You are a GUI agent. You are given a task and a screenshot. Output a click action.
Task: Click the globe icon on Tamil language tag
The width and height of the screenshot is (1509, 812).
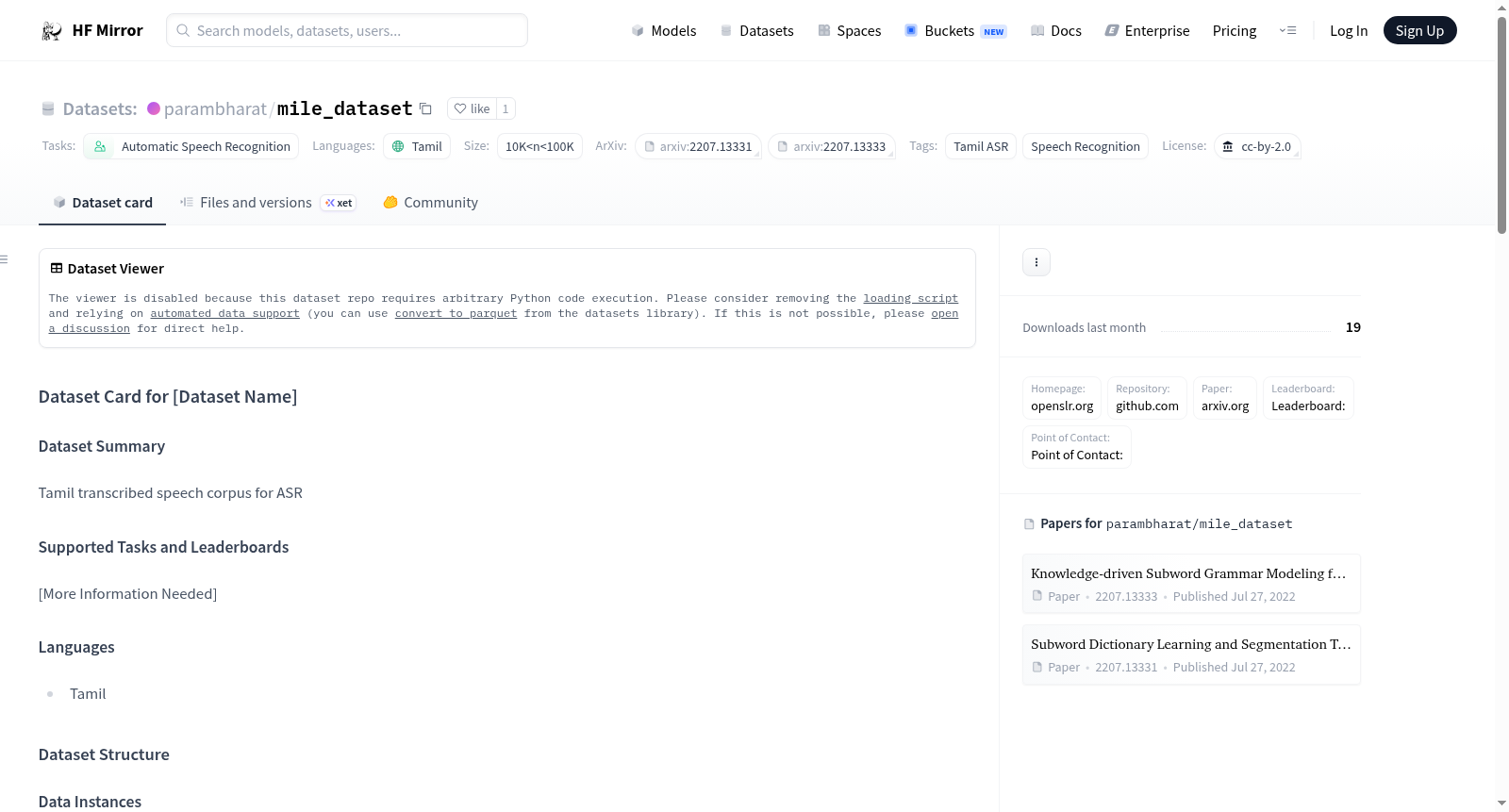coord(398,147)
